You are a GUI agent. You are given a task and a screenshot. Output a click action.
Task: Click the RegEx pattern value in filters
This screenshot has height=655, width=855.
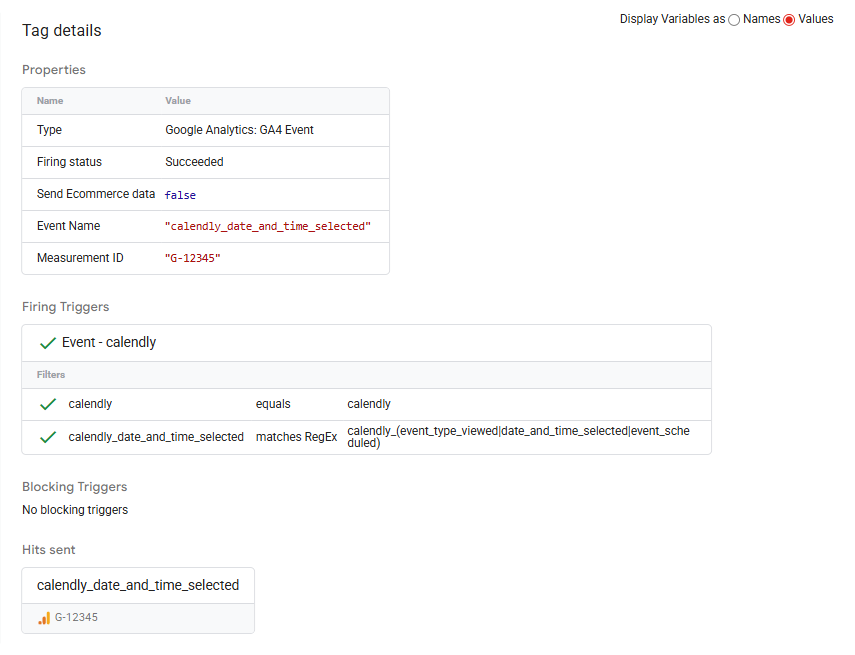(517, 436)
